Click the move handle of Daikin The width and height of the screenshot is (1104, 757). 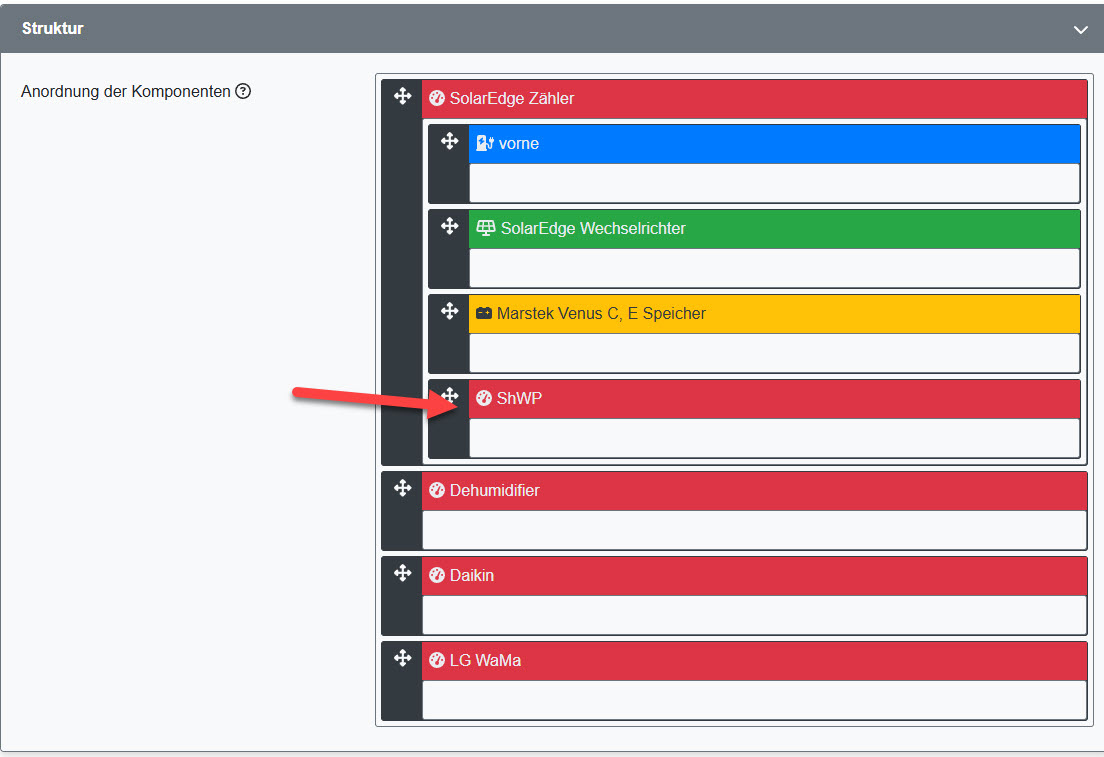click(x=402, y=573)
